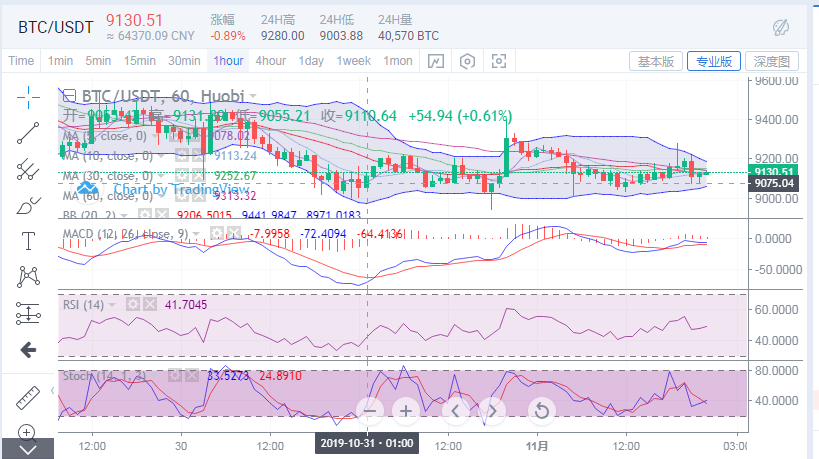This screenshot has width=819, height=459.
Task: Collapse the main chart legend box
Action: tap(68, 96)
